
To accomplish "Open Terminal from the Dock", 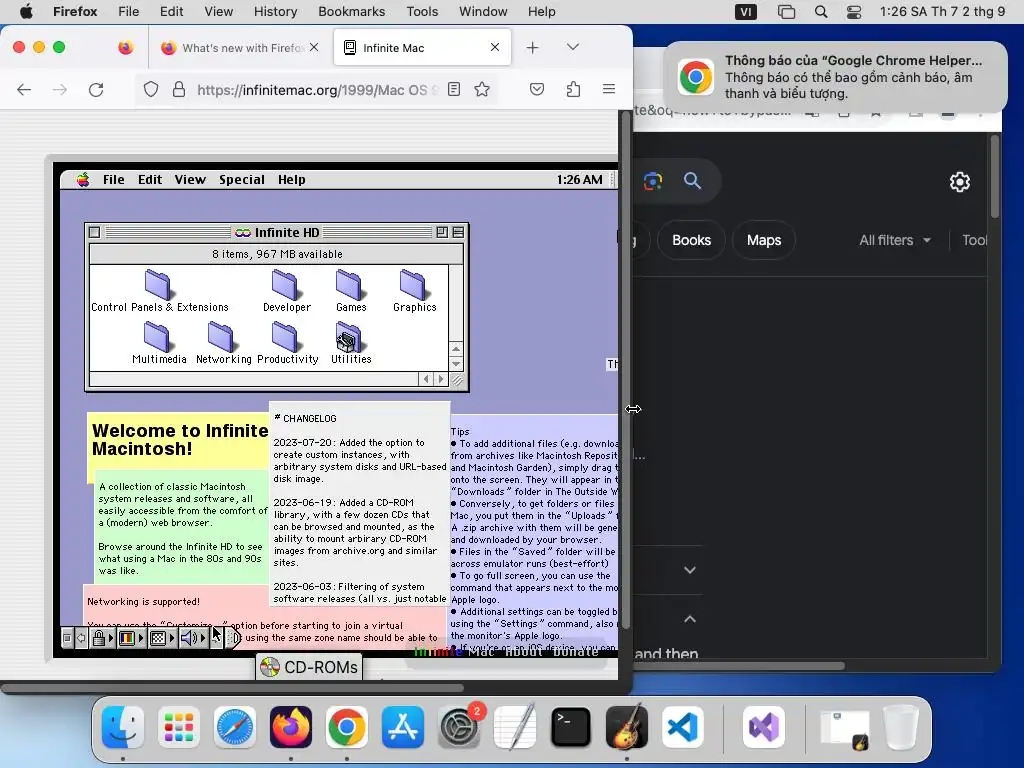I will pos(571,727).
